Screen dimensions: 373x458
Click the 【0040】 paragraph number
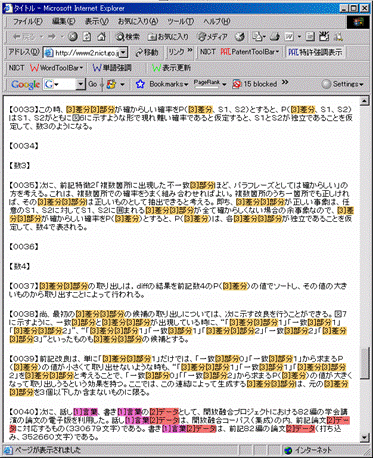24,412
